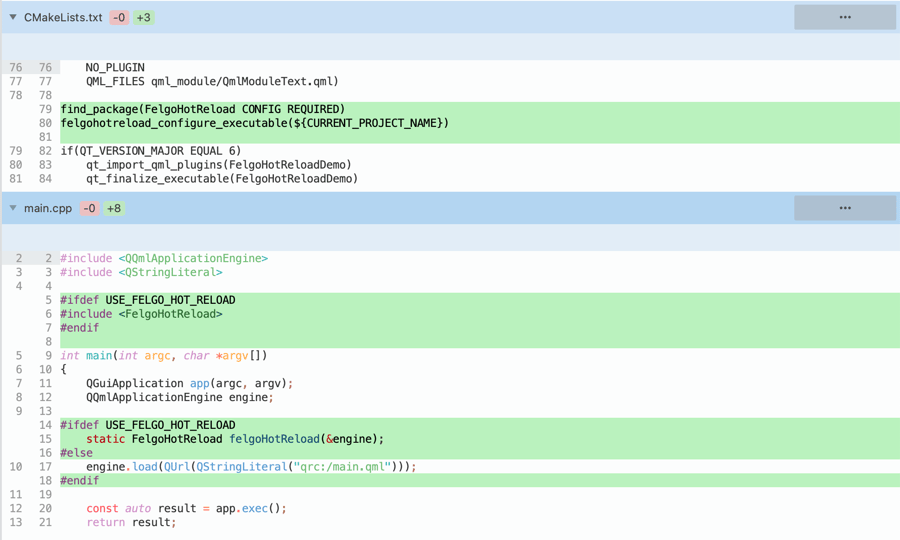Click the return result; line
900x540 pixels.
tap(131, 522)
